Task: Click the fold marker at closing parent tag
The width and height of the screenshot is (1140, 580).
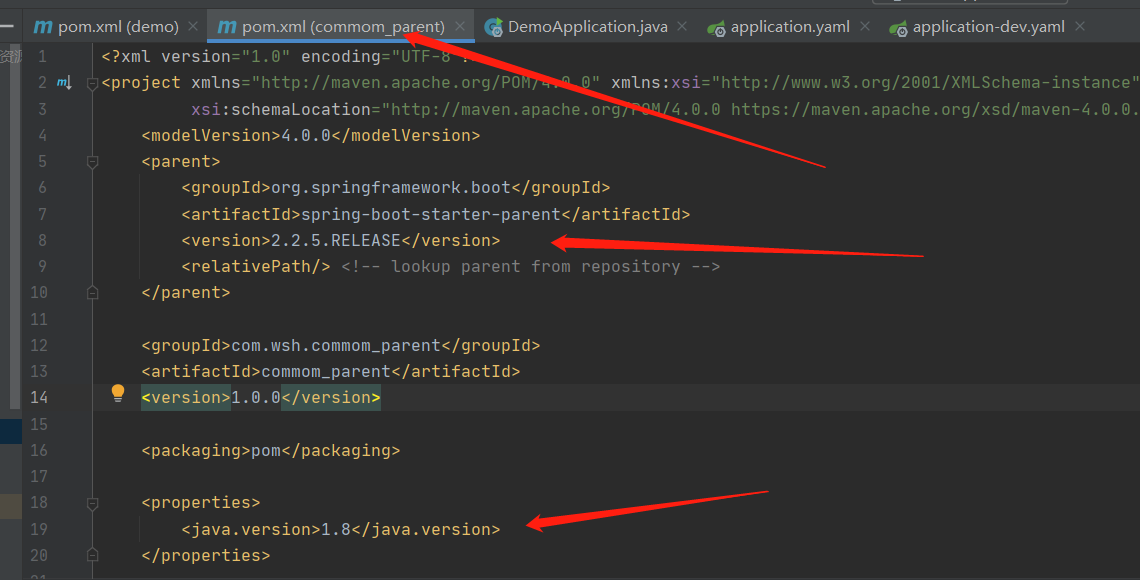Action: pyautogui.click(x=92, y=293)
